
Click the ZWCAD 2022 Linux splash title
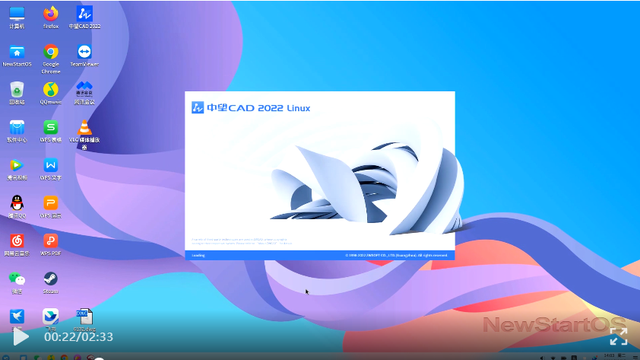point(259,108)
